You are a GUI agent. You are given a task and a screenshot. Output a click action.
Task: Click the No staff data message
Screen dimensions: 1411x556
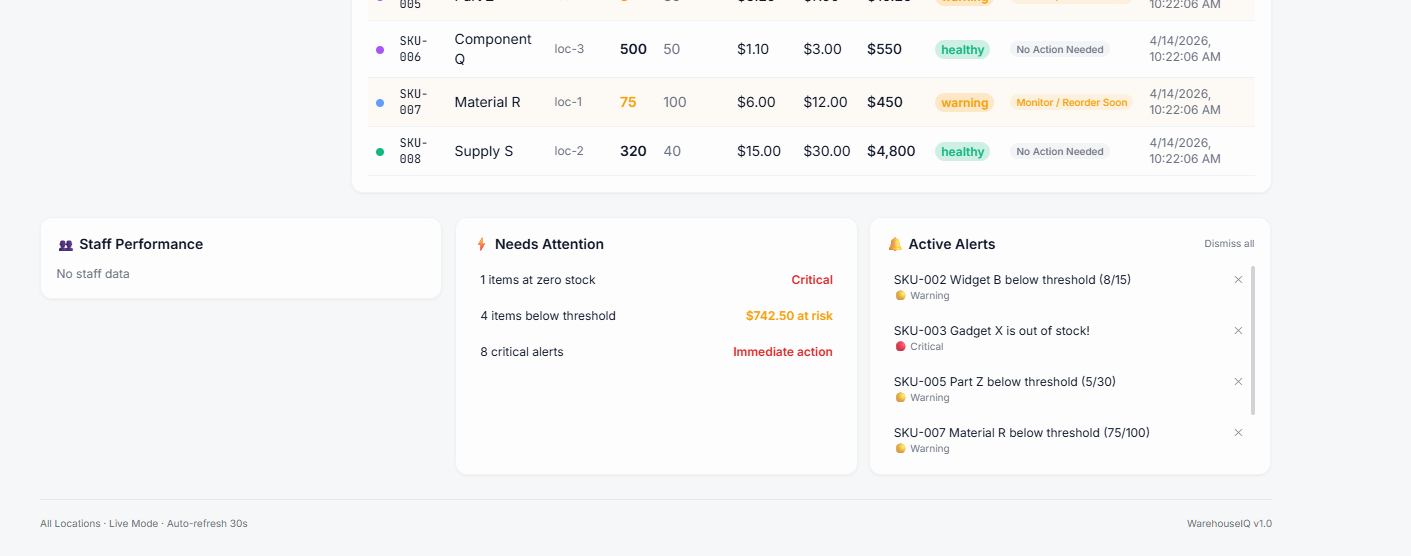pyautogui.click(x=93, y=274)
